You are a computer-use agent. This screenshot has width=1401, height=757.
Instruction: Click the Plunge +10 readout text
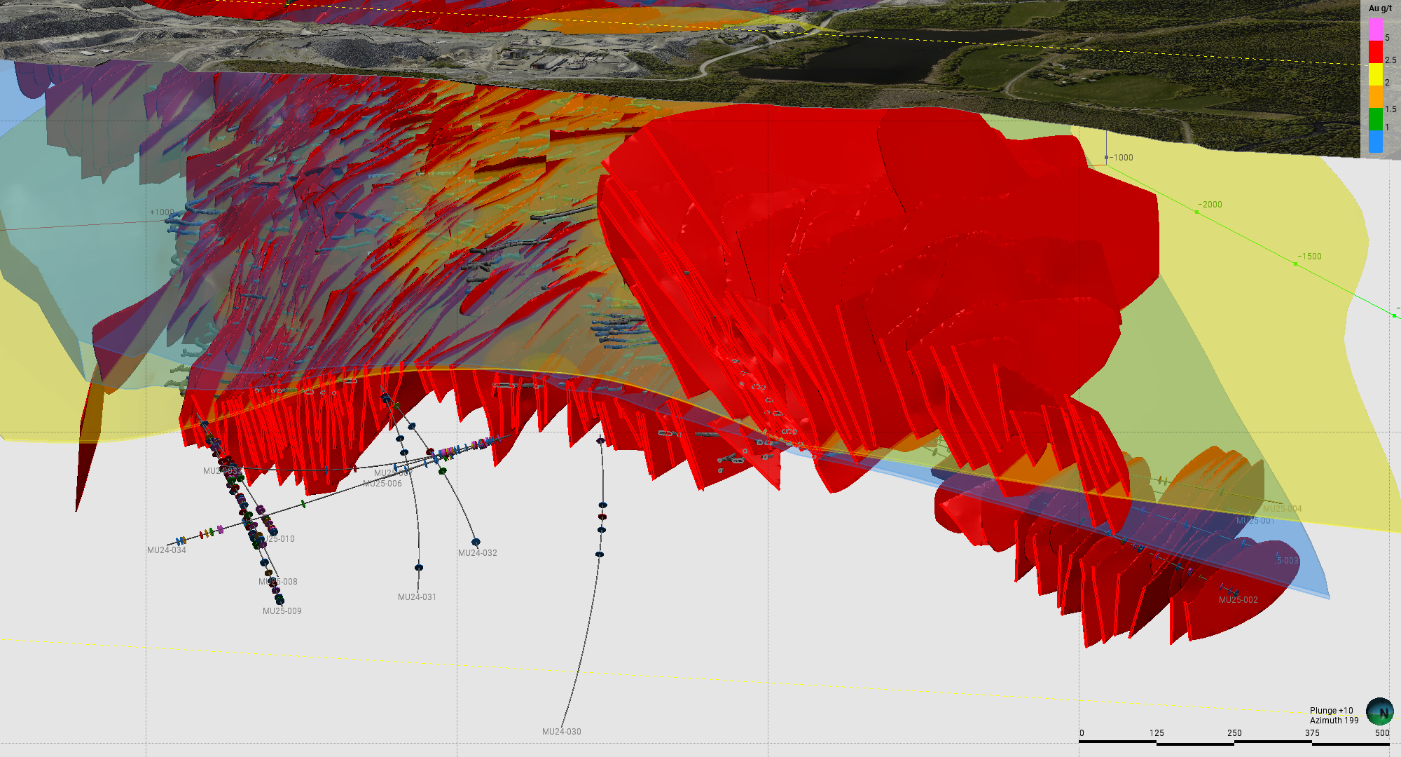(x=1330, y=709)
